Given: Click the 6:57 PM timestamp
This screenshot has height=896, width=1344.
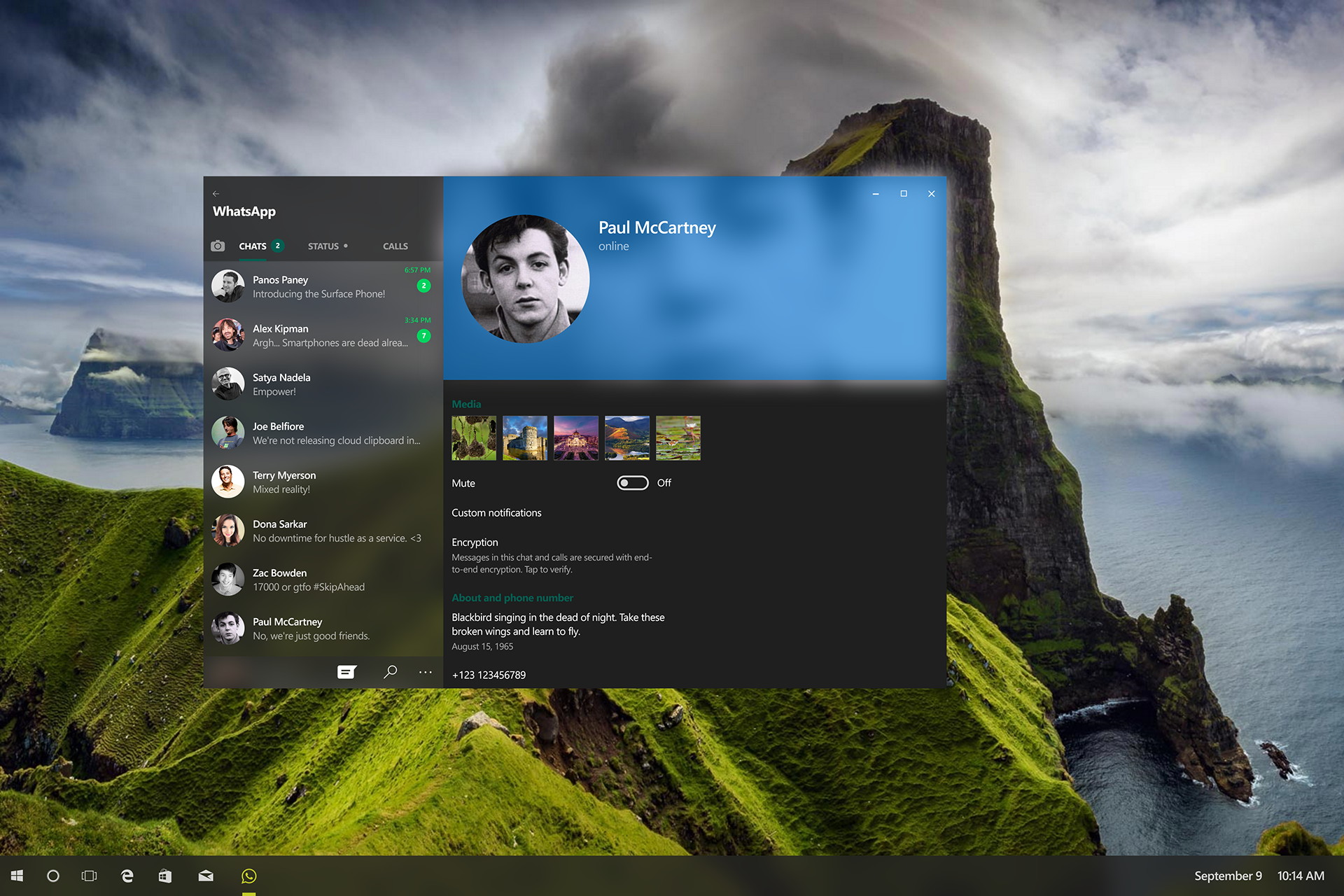Looking at the screenshot, I should pyautogui.click(x=417, y=270).
